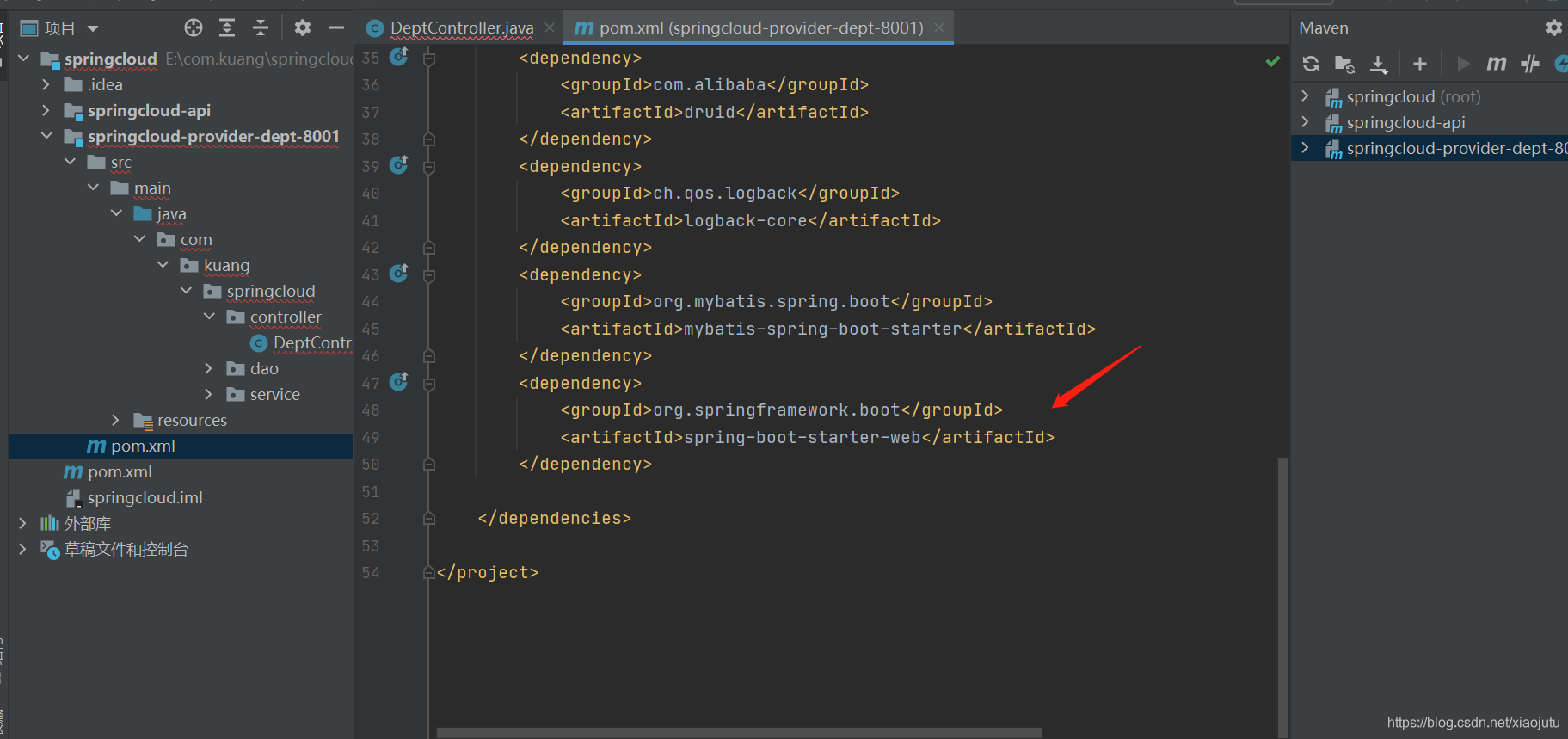Expand 外部库 external libraries node
The image size is (1568, 739).
(x=23, y=523)
